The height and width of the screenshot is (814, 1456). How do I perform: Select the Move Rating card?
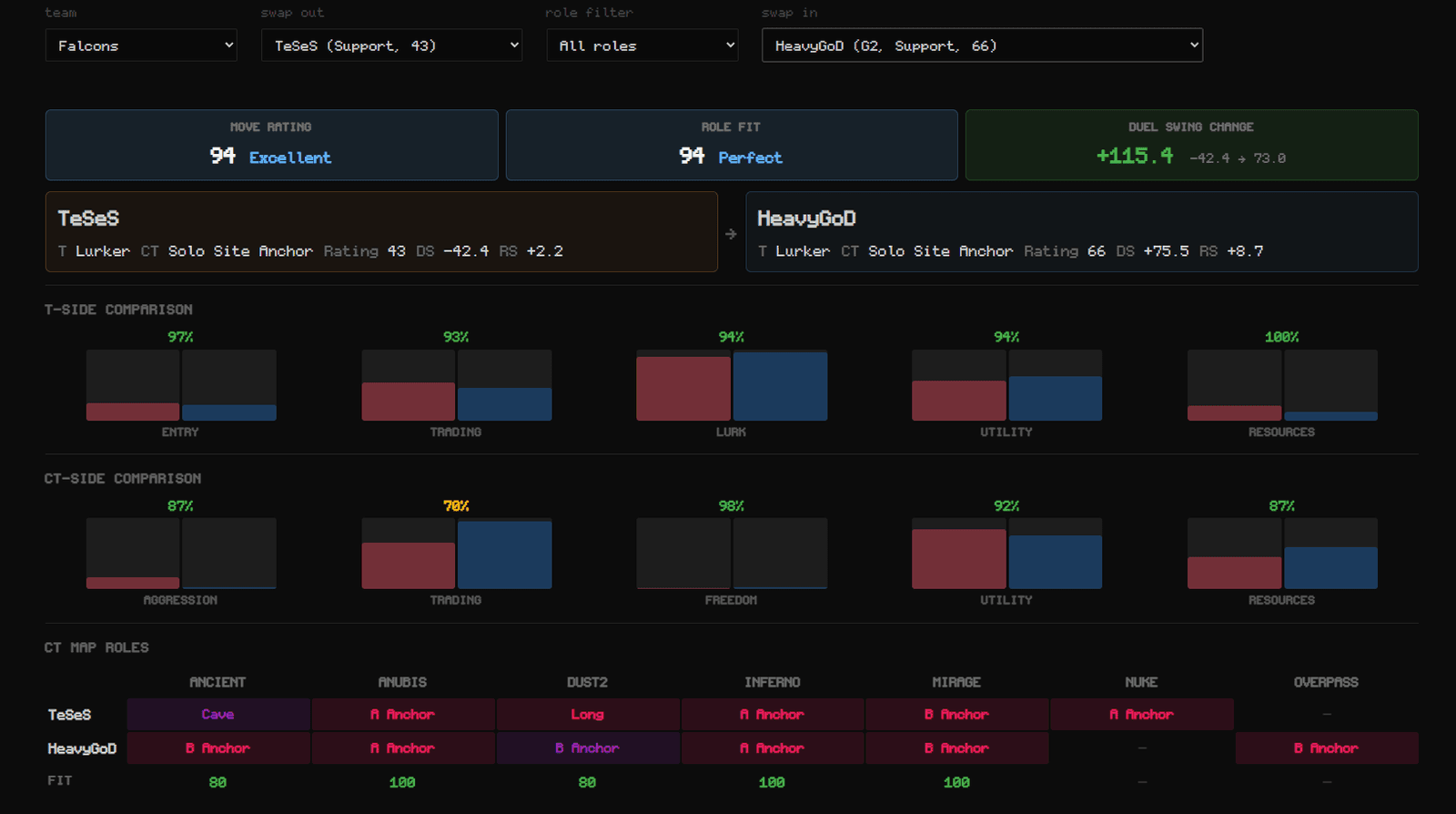point(271,145)
